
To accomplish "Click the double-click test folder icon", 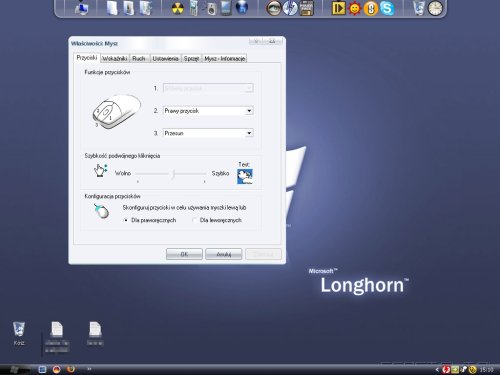I will click(x=245, y=176).
